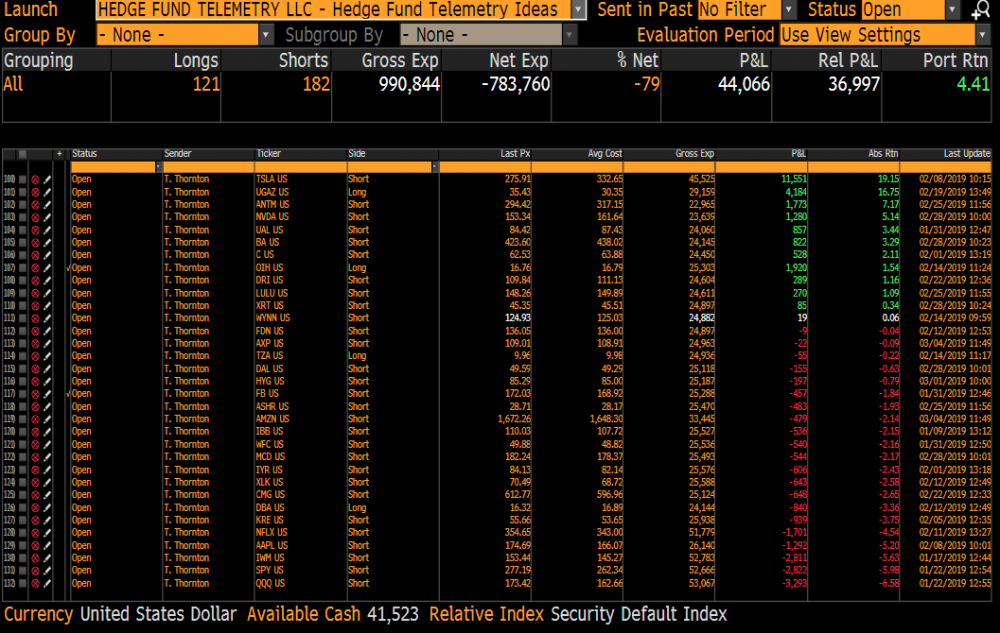This screenshot has width=1000, height=633.
Task: Open the Status column filter dropdown arrow
Action: pyautogui.click(x=159, y=167)
